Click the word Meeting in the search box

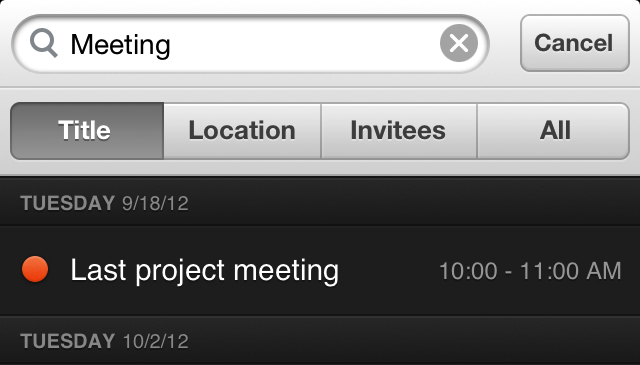pos(120,45)
